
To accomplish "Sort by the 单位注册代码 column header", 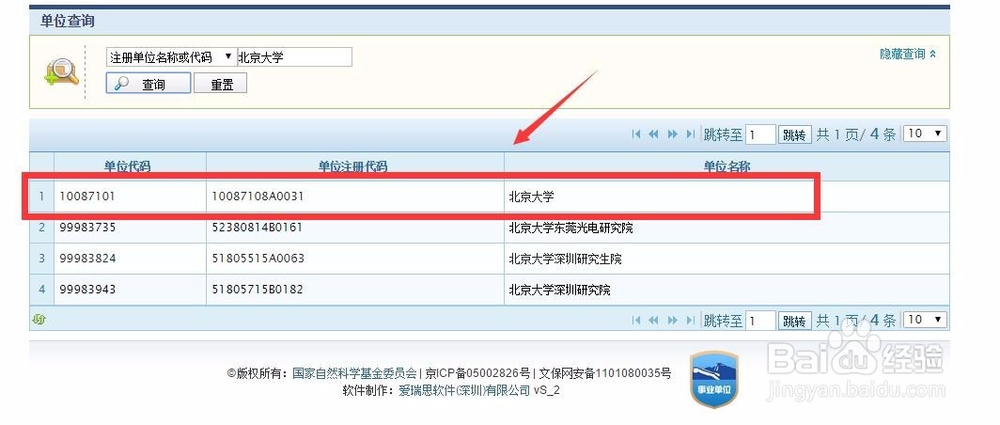I will click(x=353, y=166).
